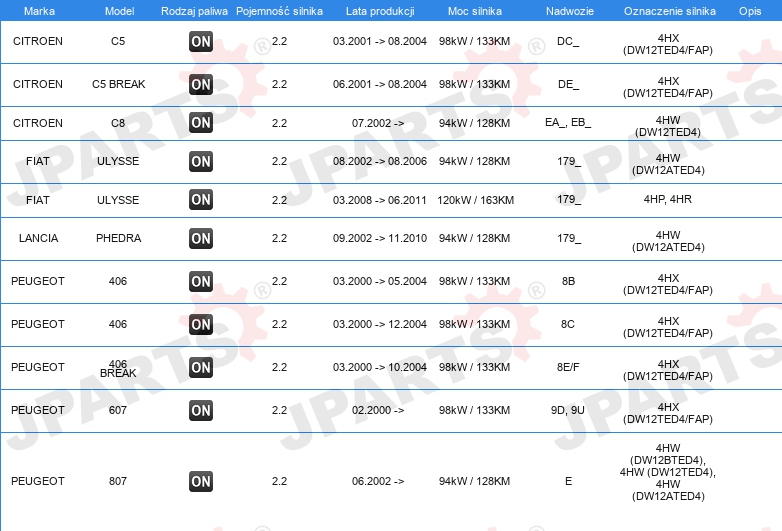Image resolution: width=782 pixels, height=531 pixels.
Task: Click the 06.2001 -> 08.2004 production dates
Action: tap(380, 84)
